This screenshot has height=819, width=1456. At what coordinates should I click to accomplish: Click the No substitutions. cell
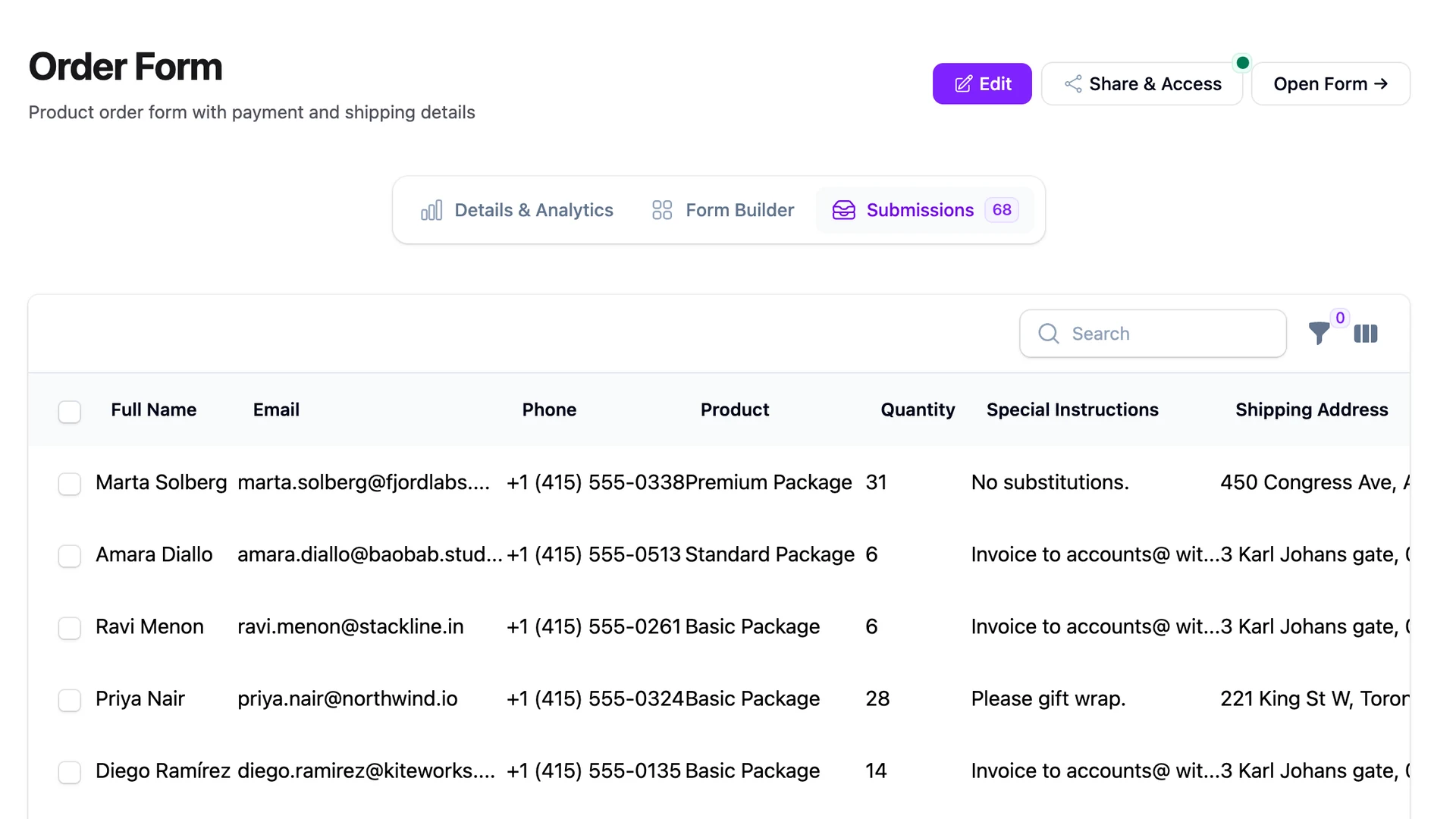tap(1050, 482)
